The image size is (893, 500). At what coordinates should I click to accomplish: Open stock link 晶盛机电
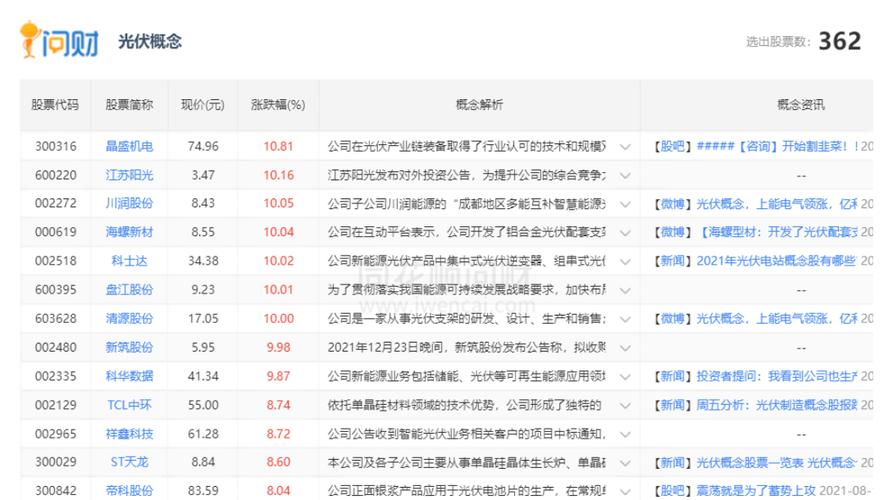tap(129, 146)
